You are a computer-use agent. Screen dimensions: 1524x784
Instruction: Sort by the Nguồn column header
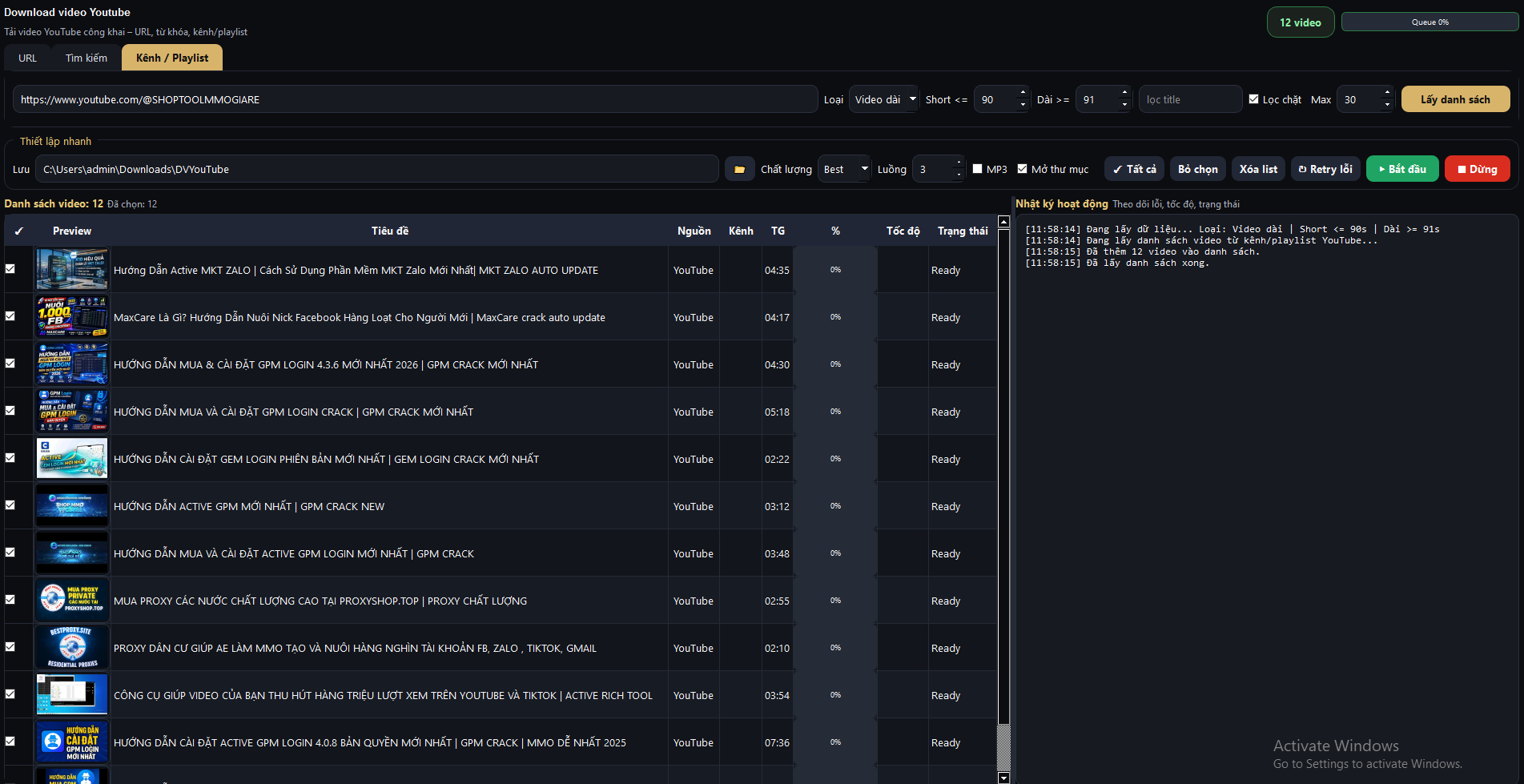(x=694, y=231)
